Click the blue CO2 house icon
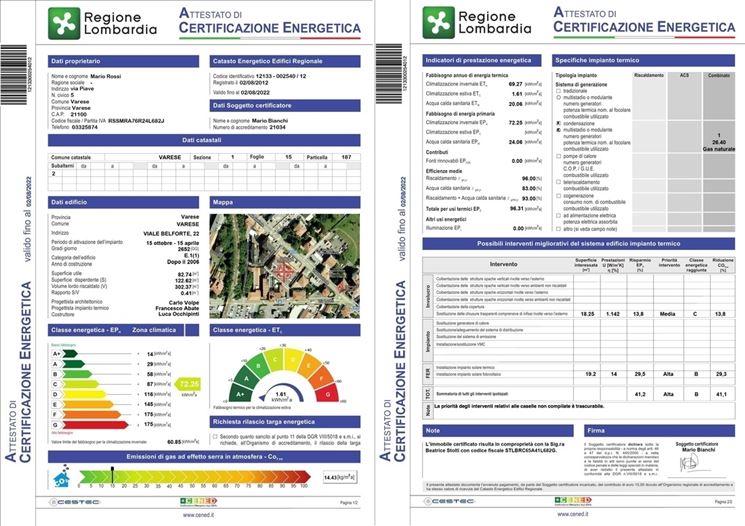This screenshot has width=745, height=526. (x=62, y=478)
